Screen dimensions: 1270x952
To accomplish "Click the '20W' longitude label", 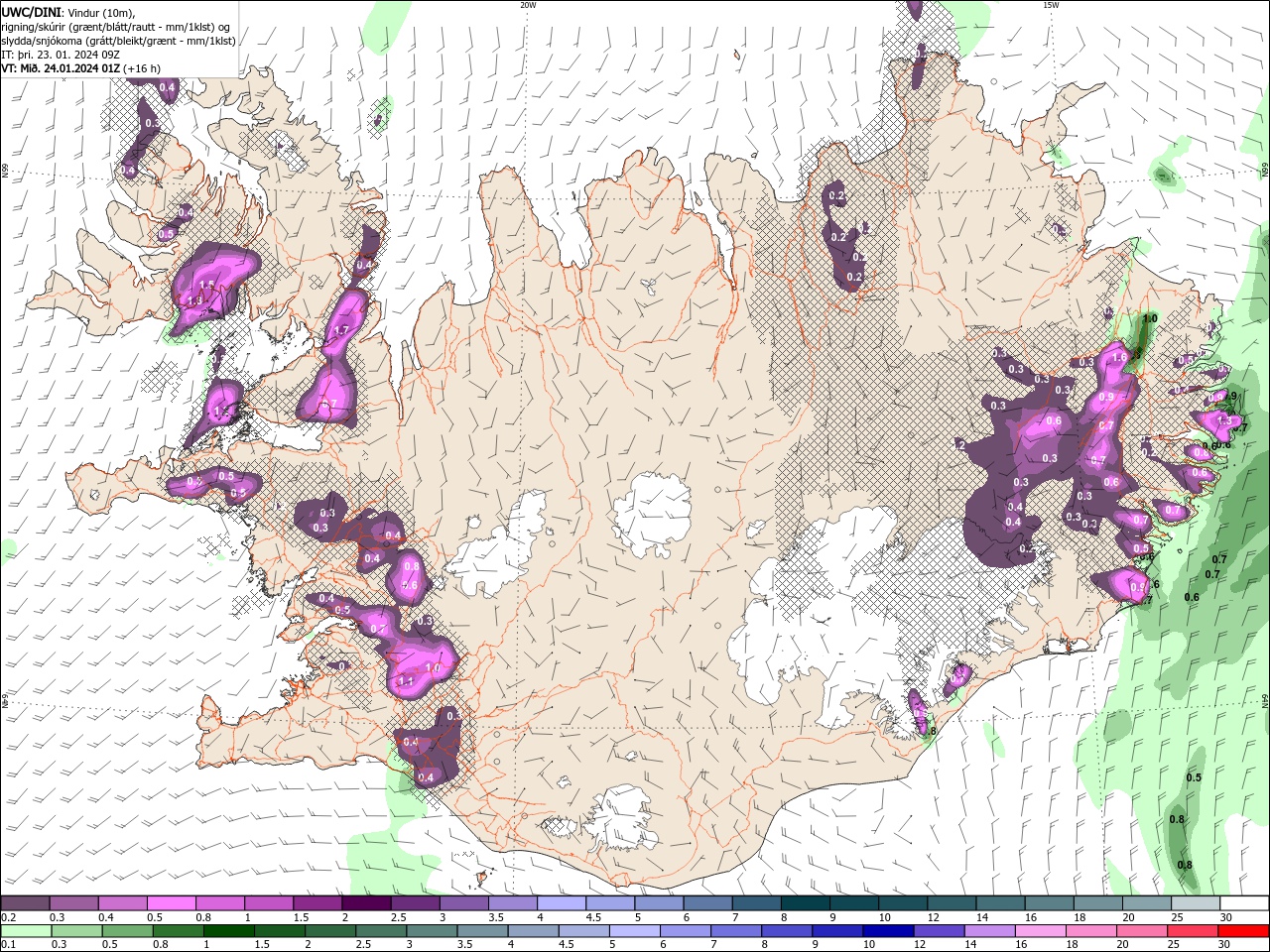I will [x=528, y=5].
